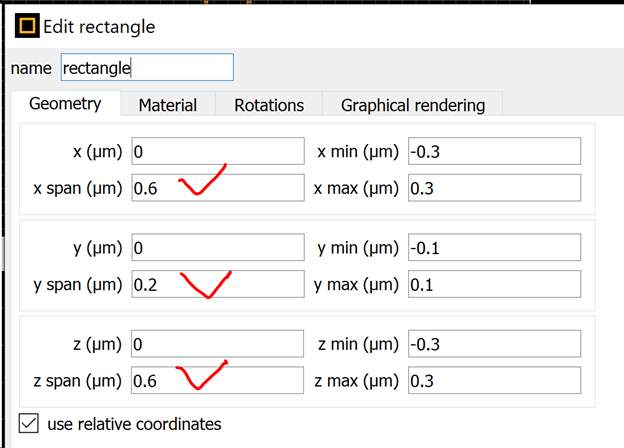This screenshot has width=624, height=448.
Task: Click the y (μm) position field
Action: [x=218, y=247]
